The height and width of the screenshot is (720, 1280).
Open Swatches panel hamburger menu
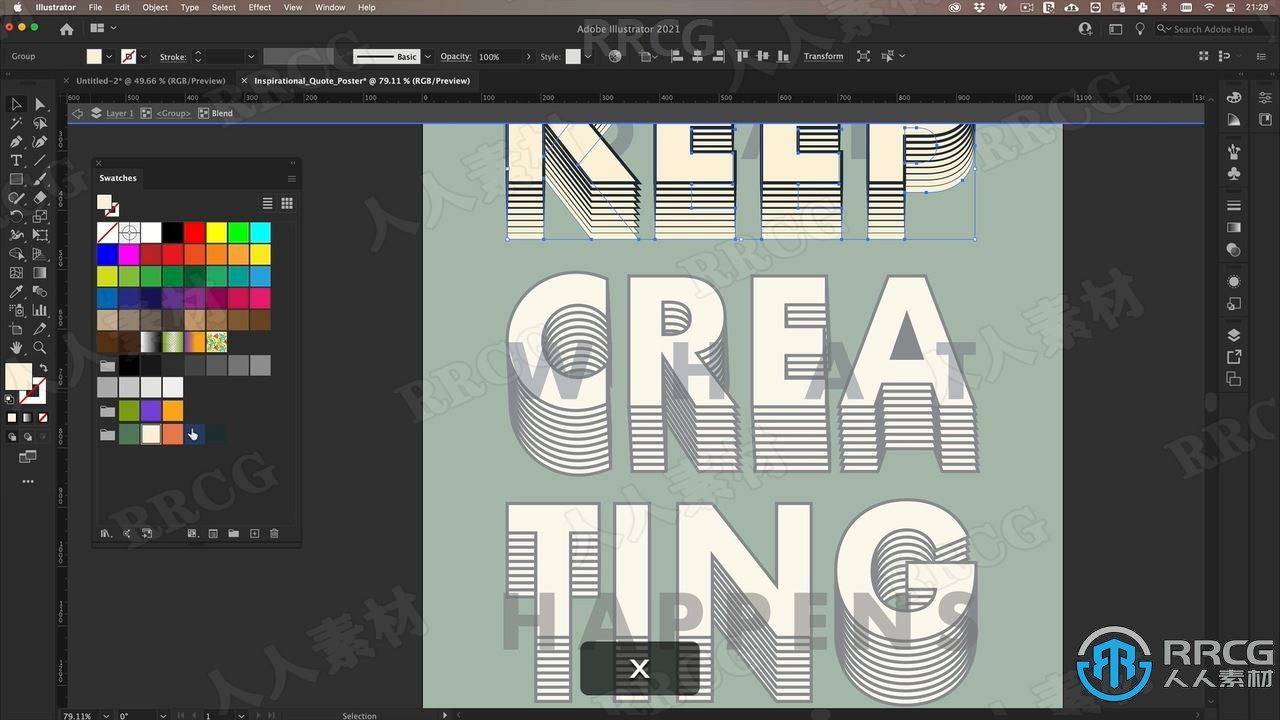click(291, 179)
